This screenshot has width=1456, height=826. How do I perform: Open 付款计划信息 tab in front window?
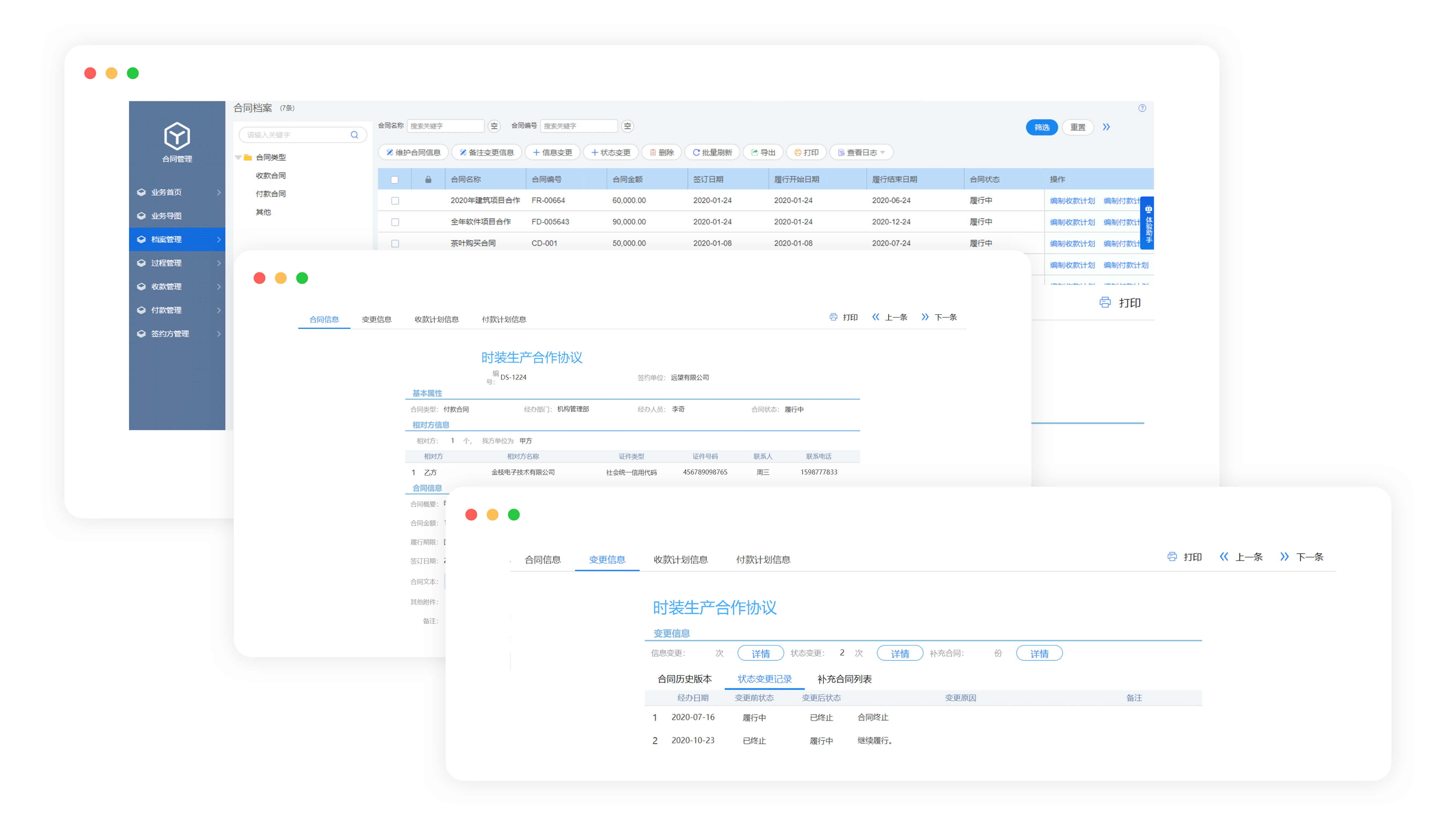(x=763, y=560)
